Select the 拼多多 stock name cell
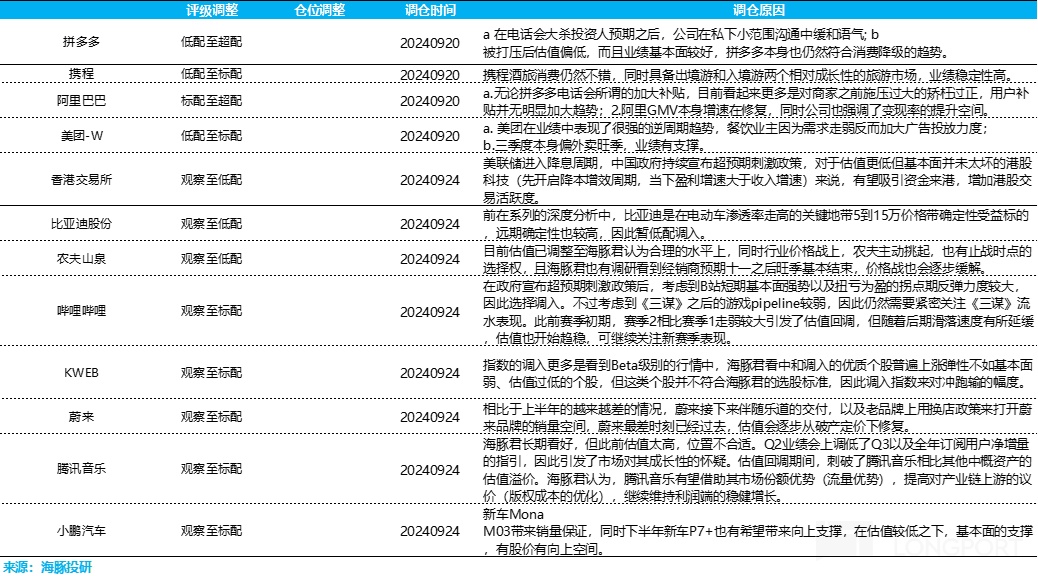1038x576 pixels. tap(81, 42)
